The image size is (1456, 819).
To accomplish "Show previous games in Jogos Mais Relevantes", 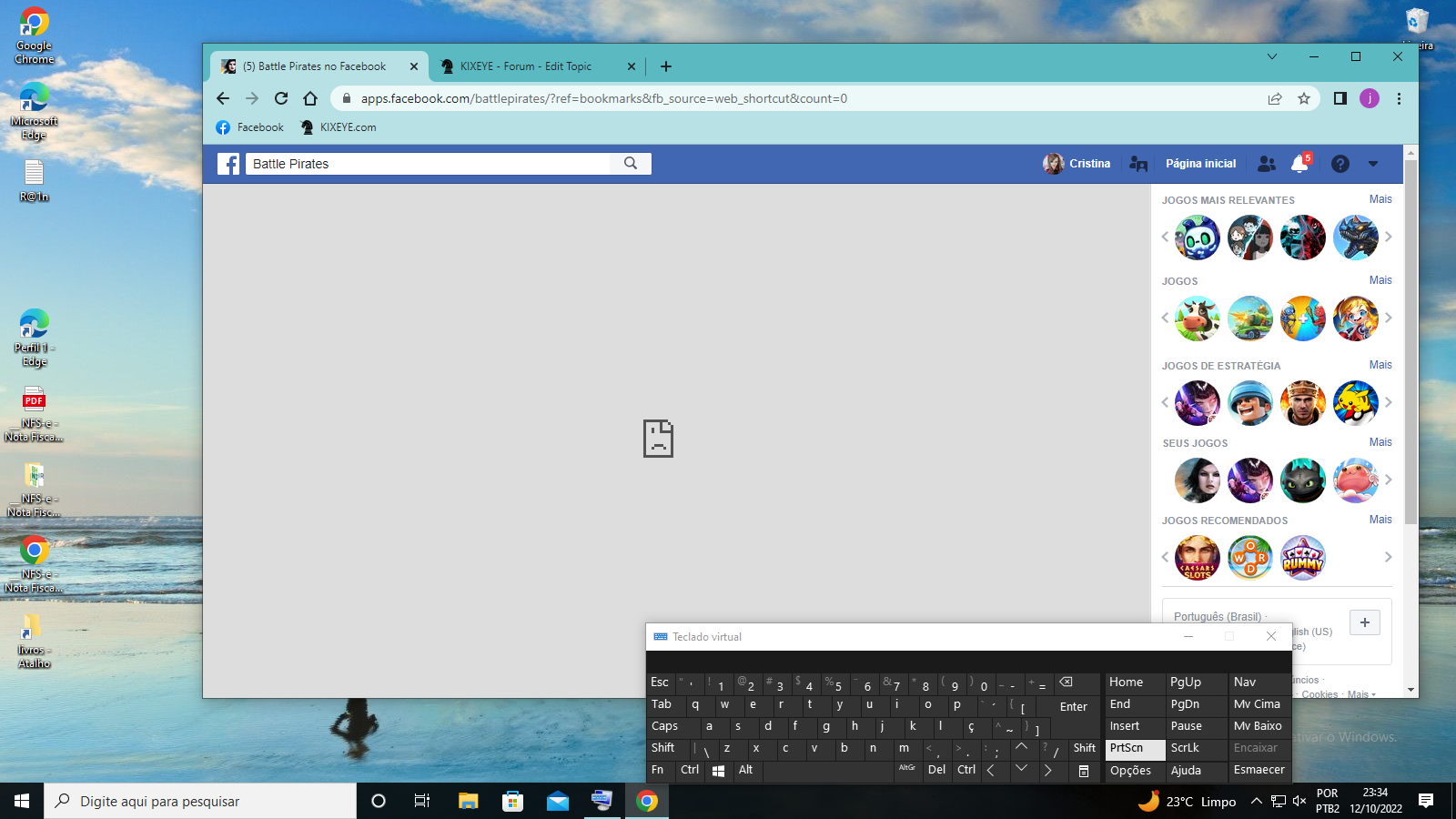I will tap(1165, 237).
